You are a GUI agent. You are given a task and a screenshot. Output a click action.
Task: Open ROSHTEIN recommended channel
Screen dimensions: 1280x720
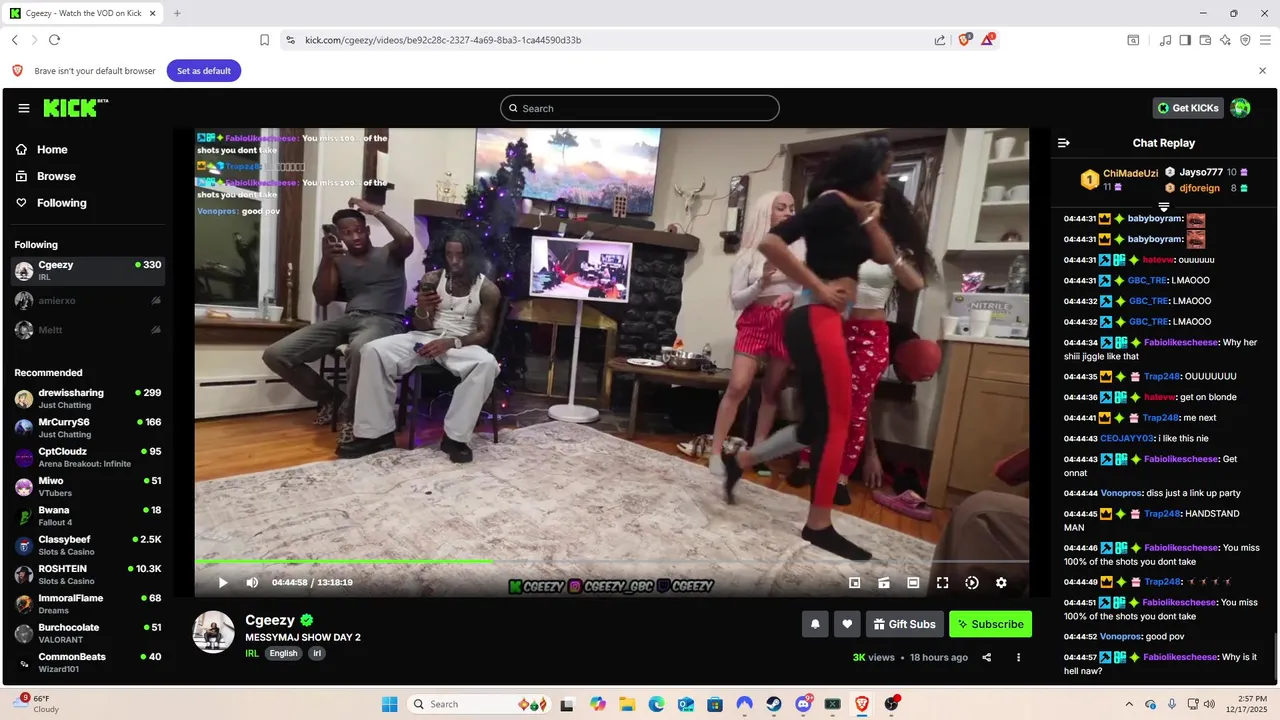tap(88, 574)
